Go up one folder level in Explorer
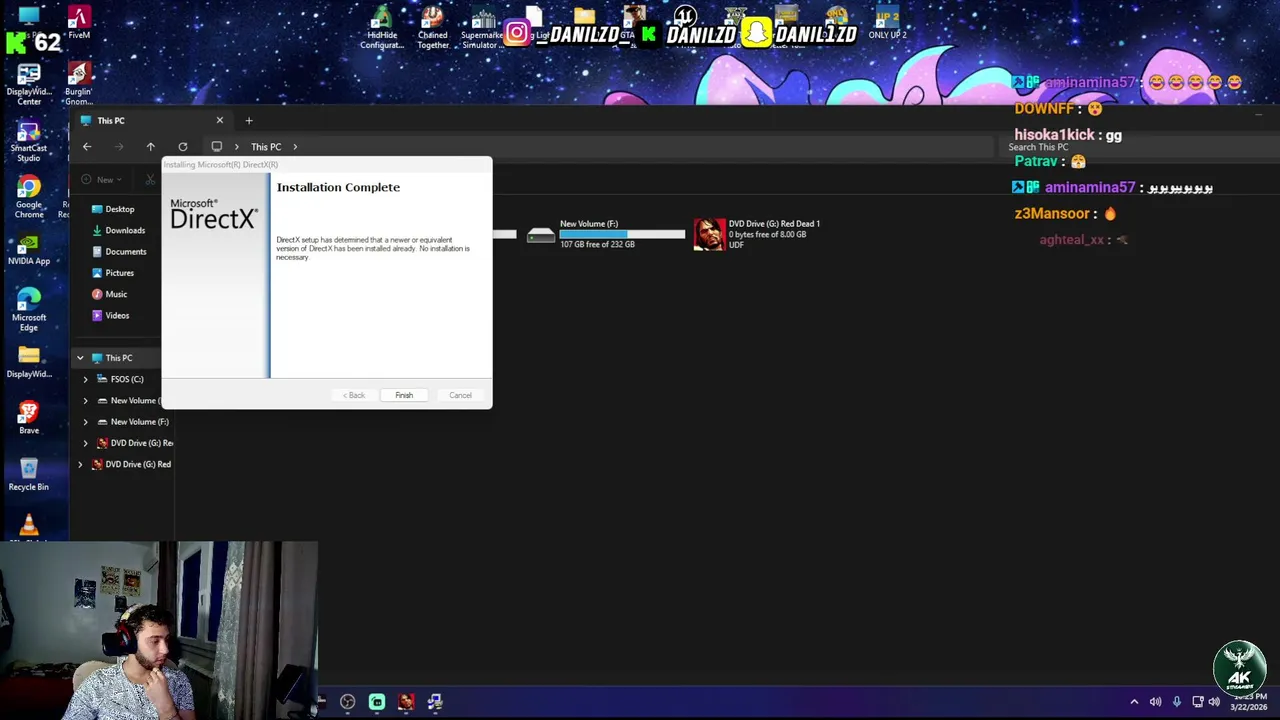 [x=151, y=147]
